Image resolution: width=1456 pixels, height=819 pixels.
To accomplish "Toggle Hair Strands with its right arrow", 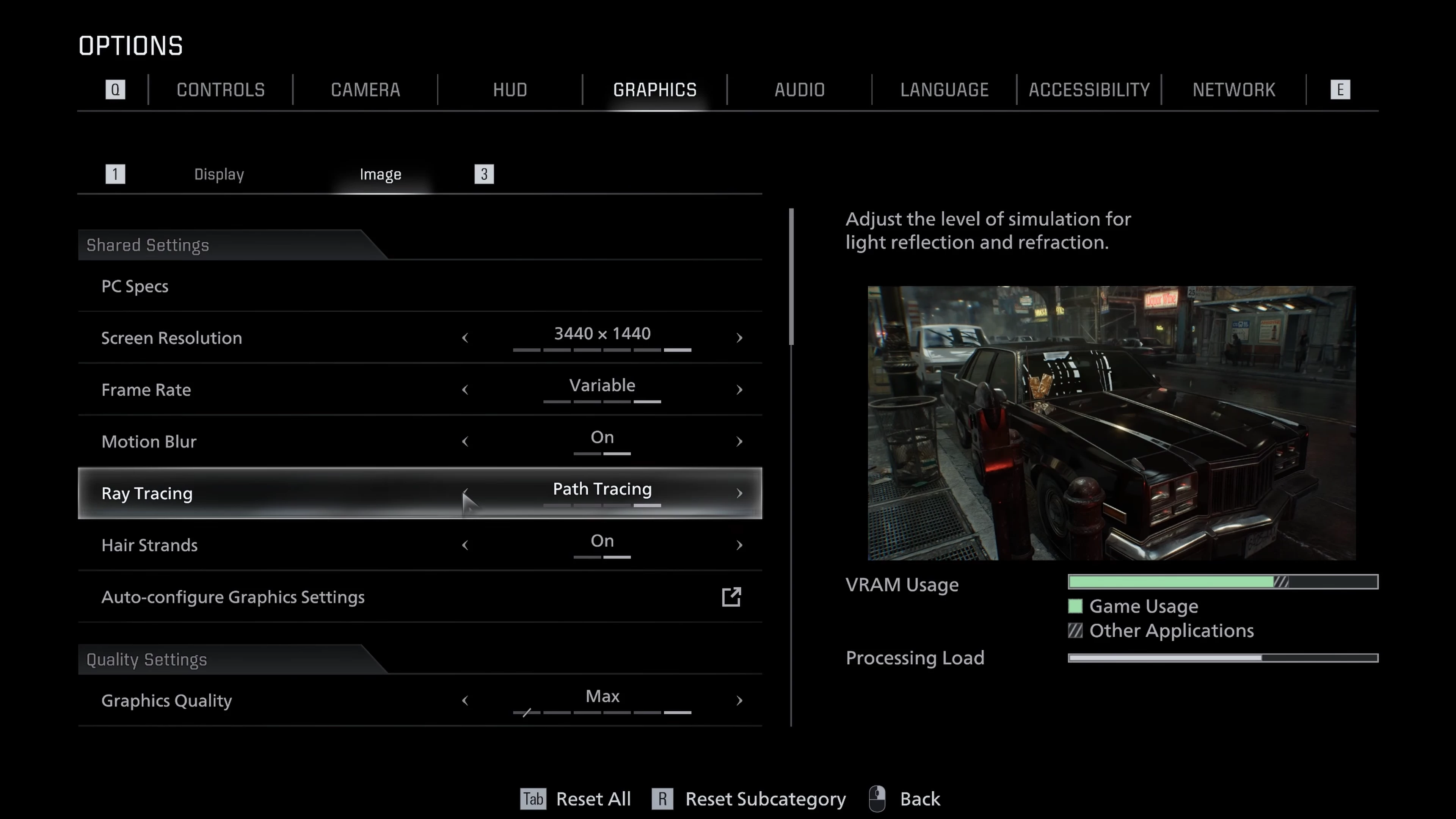I will pyautogui.click(x=739, y=545).
